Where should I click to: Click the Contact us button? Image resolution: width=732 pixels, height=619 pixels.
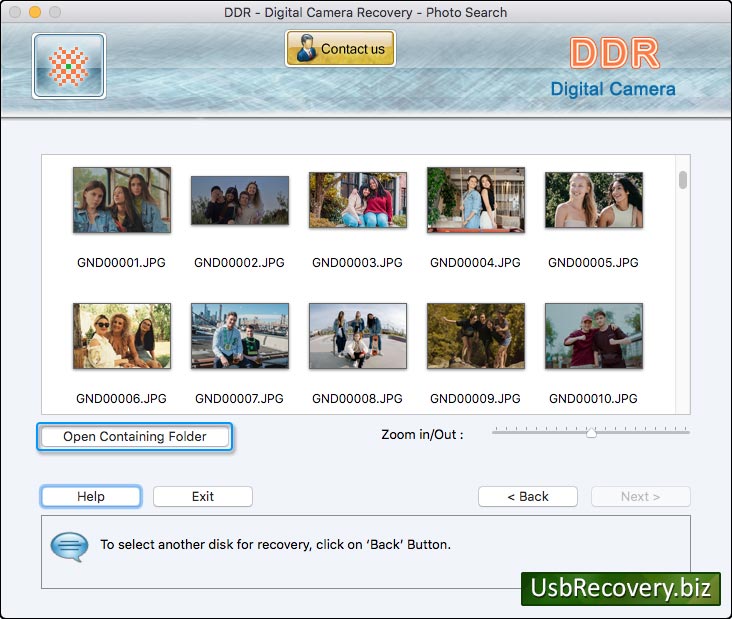click(340, 49)
